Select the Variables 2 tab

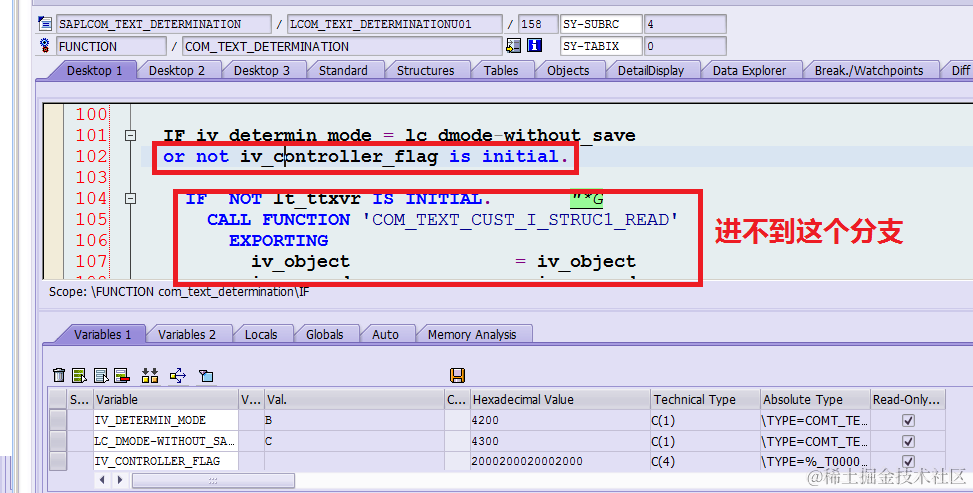187,334
